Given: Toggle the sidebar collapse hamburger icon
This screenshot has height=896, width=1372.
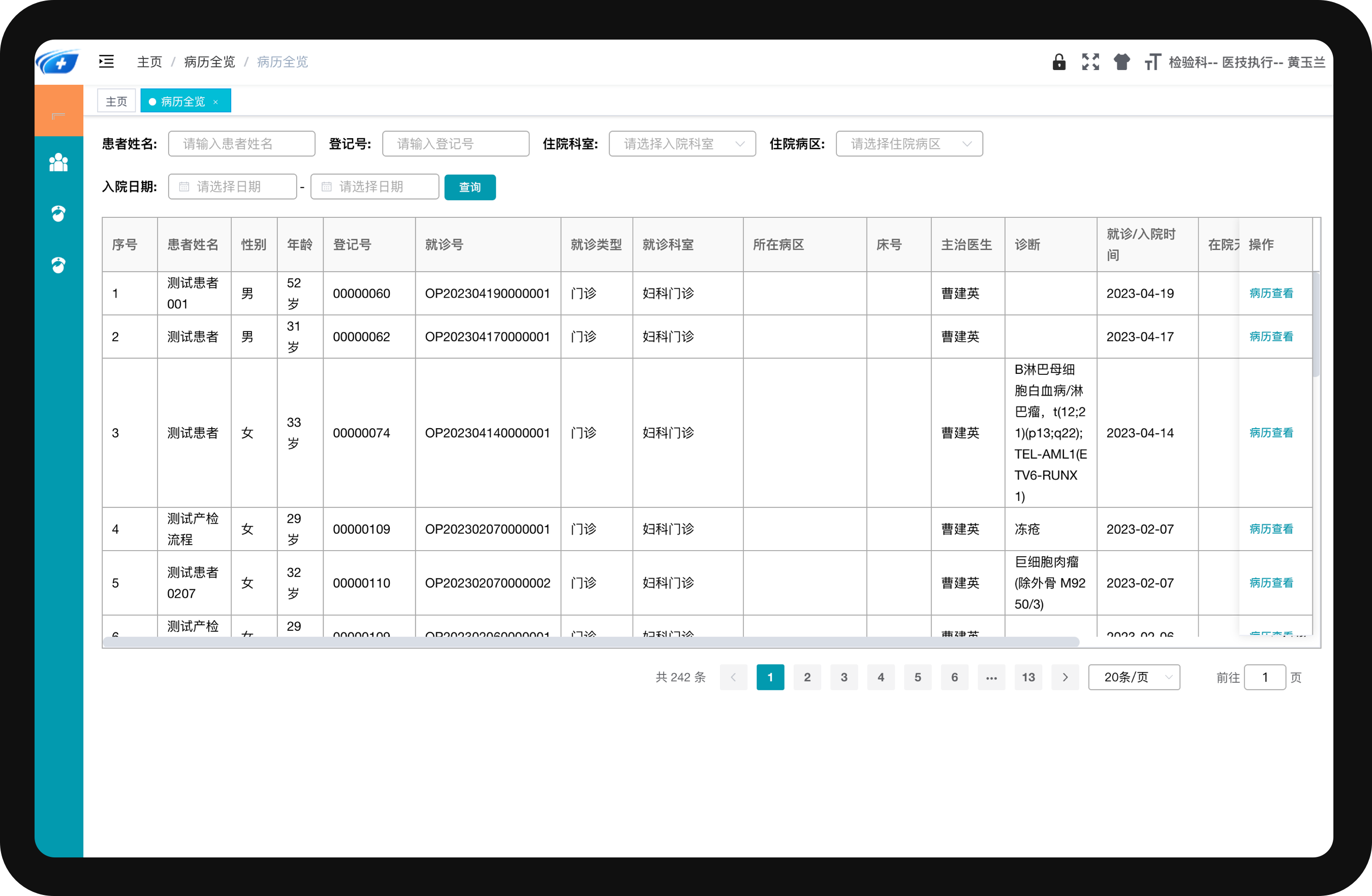Looking at the screenshot, I should tap(107, 61).
